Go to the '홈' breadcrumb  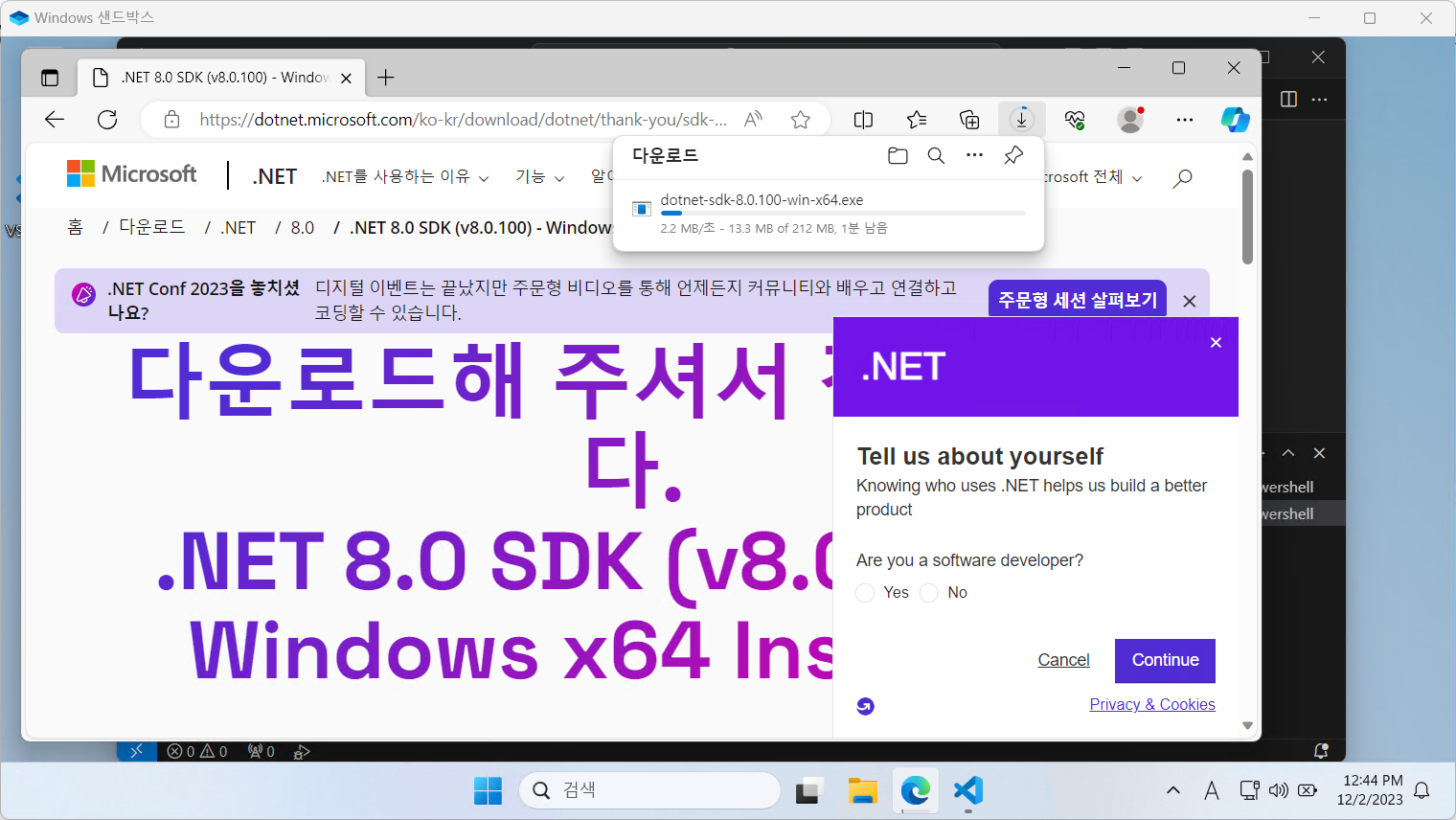(x=76, y=227)
